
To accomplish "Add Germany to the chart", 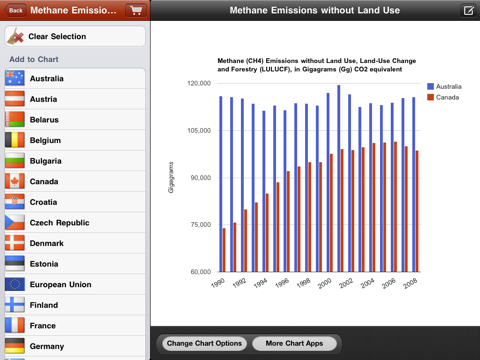I will pyautogui.click(x=75, y=346).
